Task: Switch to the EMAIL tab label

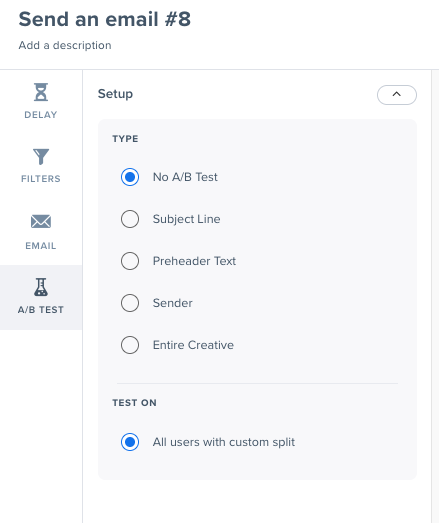Action: 41,246
